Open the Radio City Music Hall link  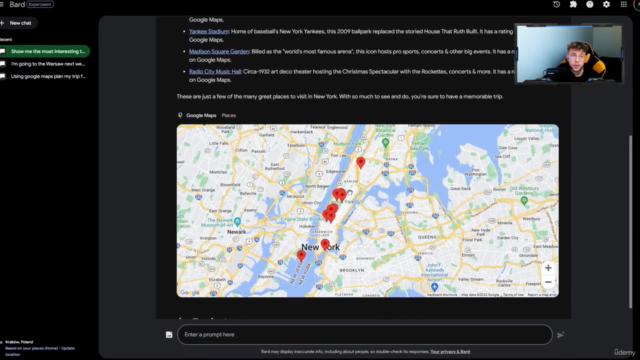coord(215,71)
